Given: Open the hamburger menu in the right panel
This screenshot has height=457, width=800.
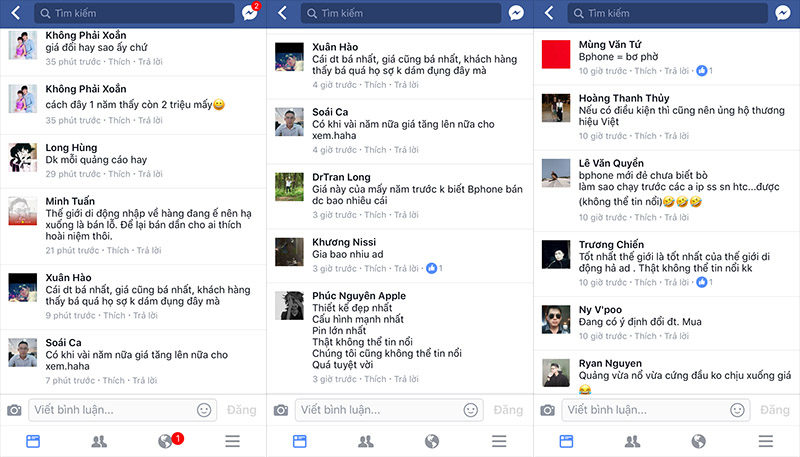Looking at the screenshot, I should [765, 441].
